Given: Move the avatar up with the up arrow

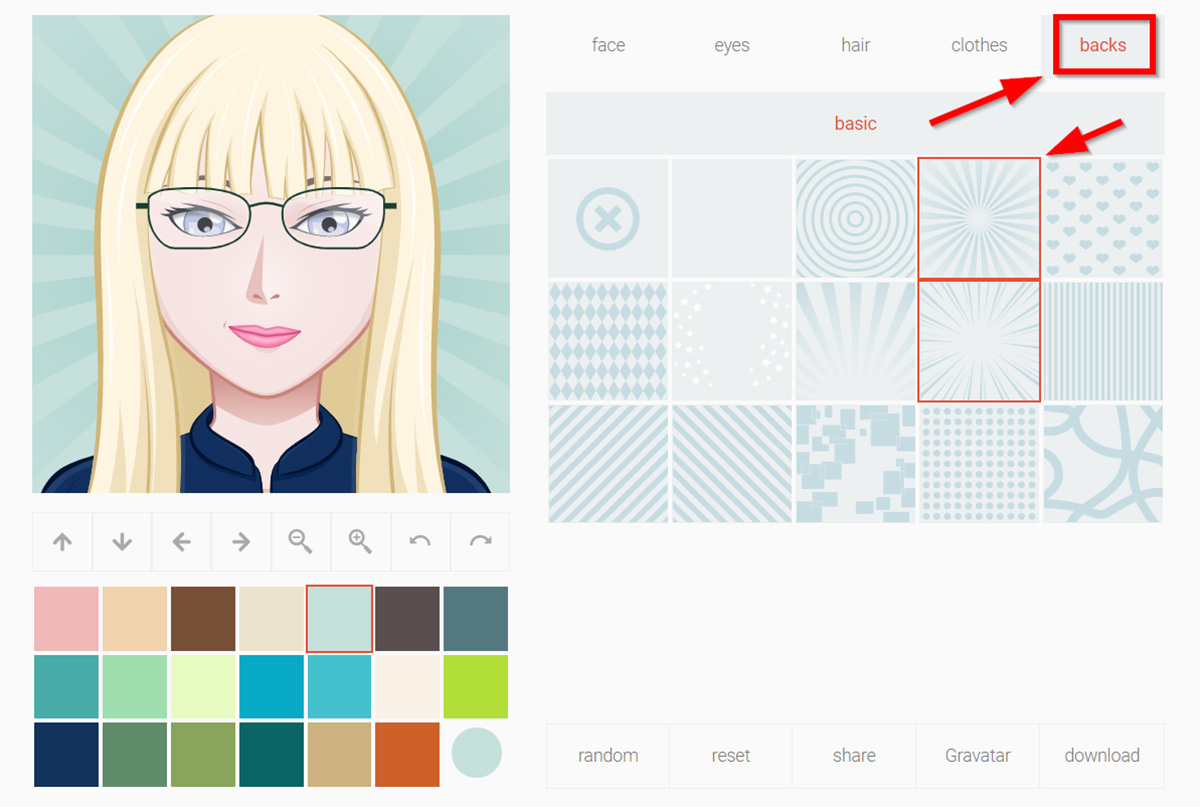Looking at the screenshot, I should 62,541.
